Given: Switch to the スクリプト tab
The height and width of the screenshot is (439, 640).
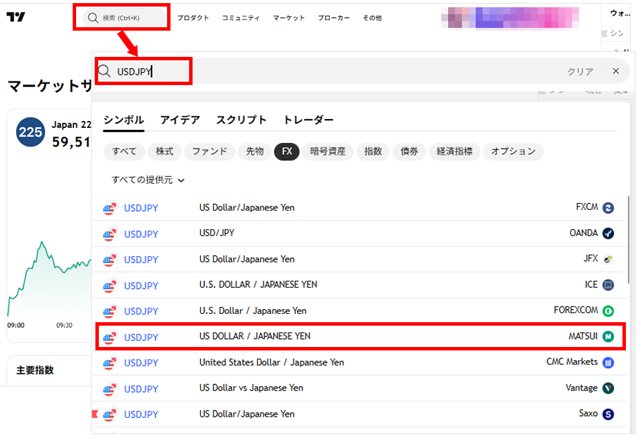Looking at the screenshot, I should [241, 120].
